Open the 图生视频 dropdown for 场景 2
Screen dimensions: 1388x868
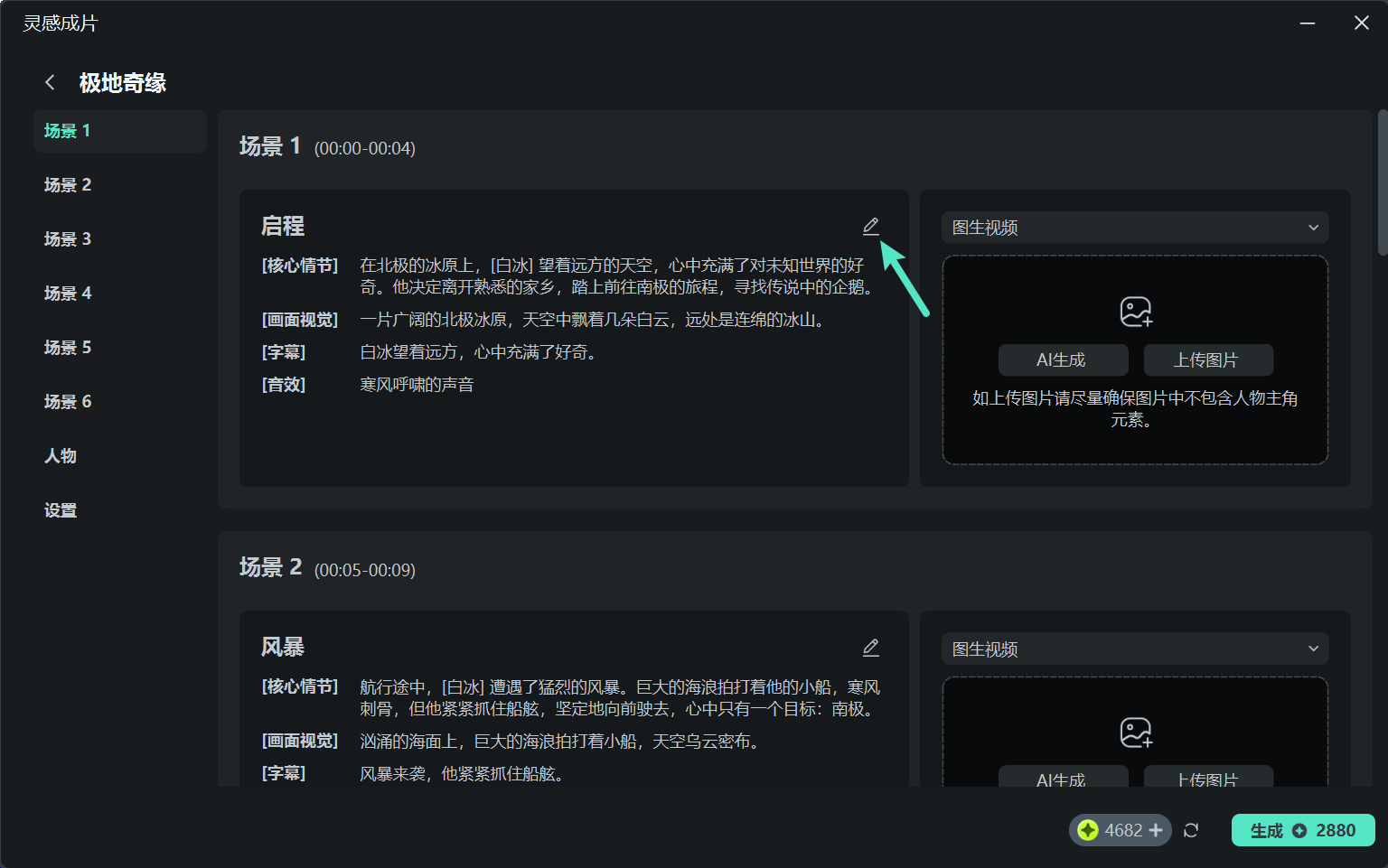click(1135, 649)
